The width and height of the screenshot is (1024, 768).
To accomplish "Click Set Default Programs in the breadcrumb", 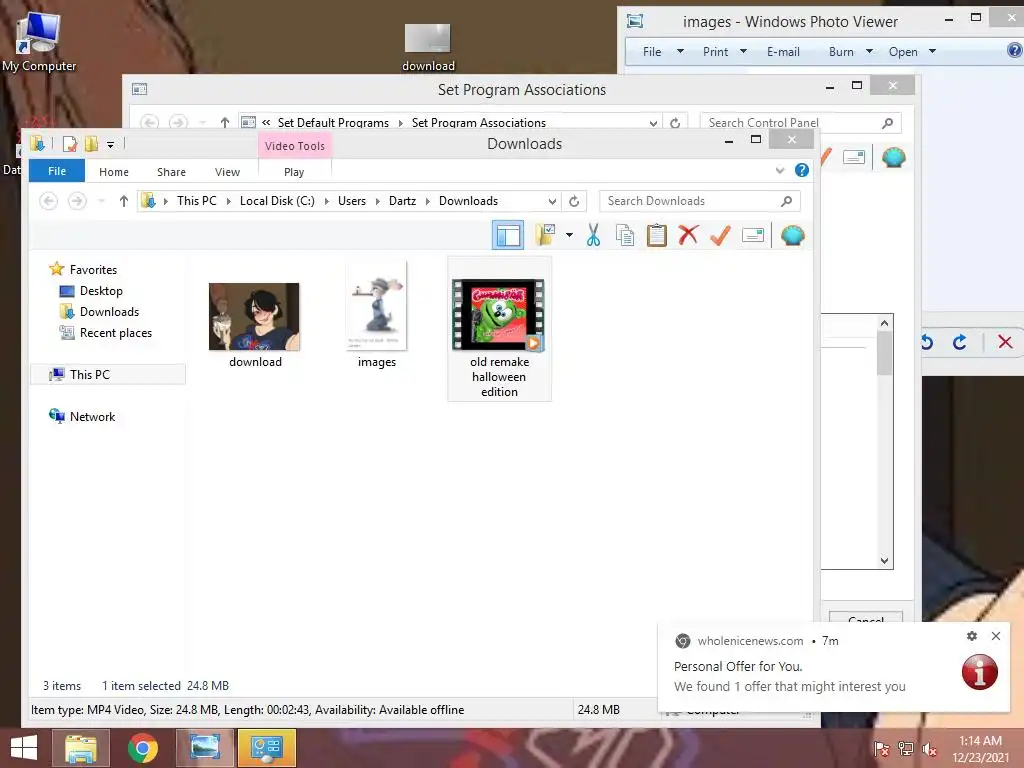I will point(333,123).
